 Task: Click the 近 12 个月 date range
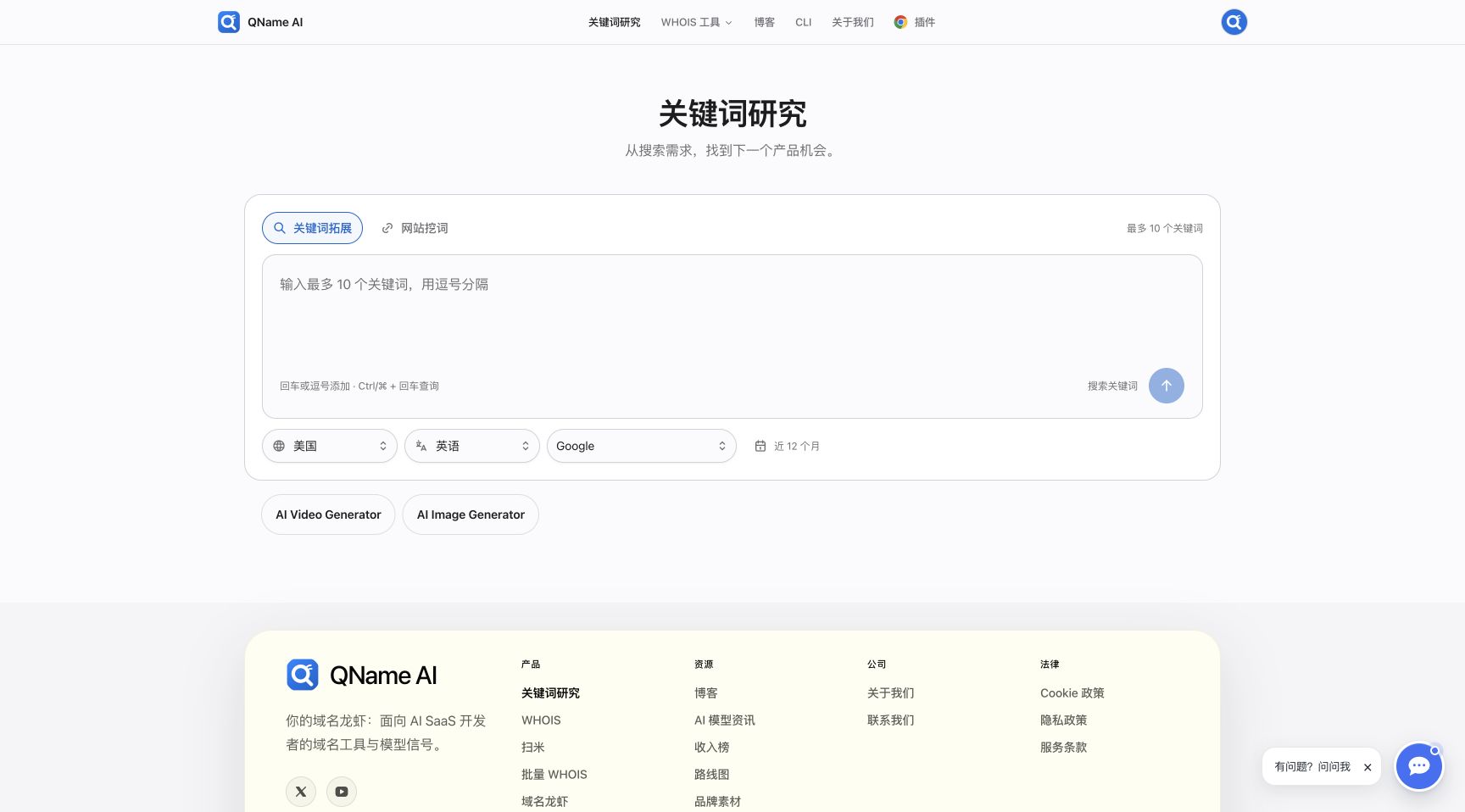[x=797, y=446]
